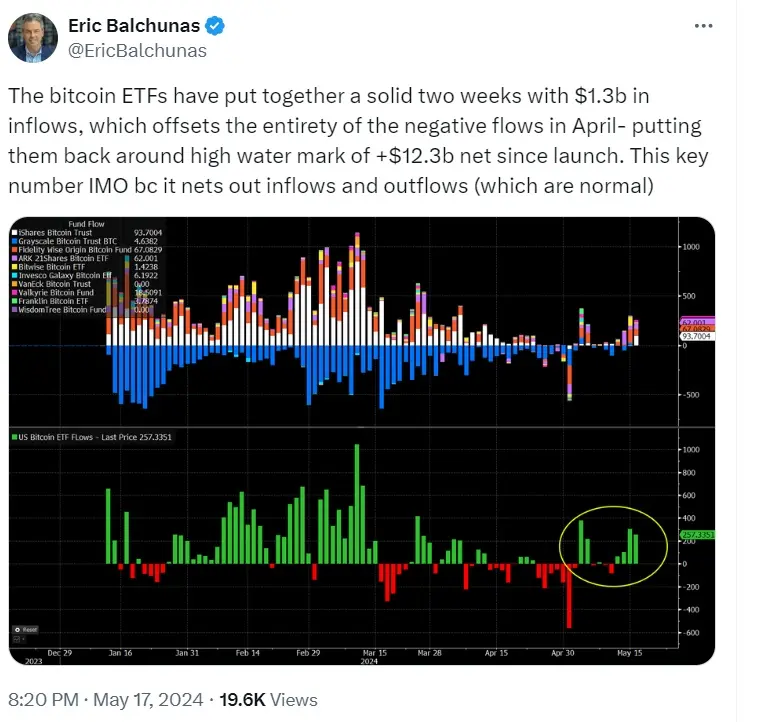Click the May 15 date axis label
758x722 pixels.
pos(629,652)
